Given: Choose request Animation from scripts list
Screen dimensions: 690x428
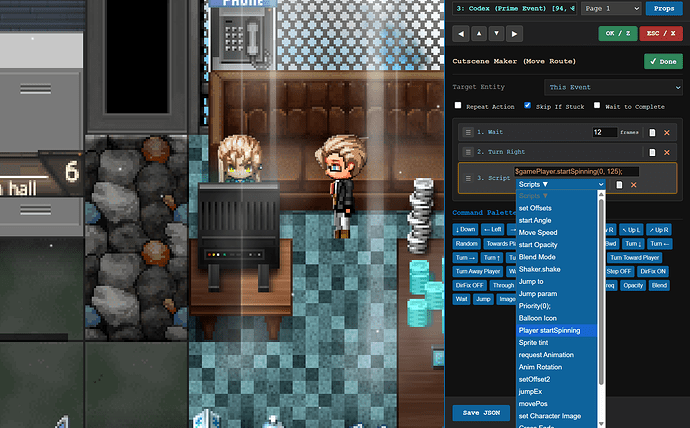Looking at the screenshot, I should [x=557, y=355].
